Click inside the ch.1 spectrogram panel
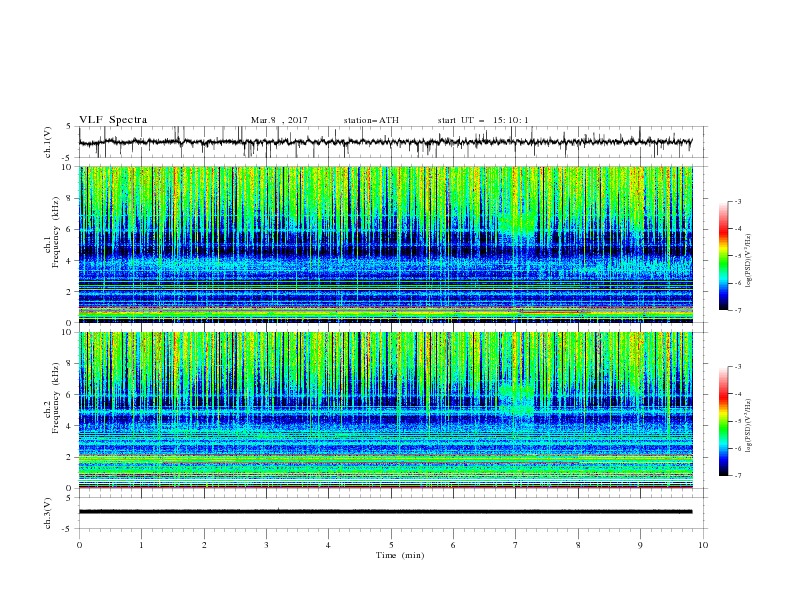Screen dimensions: 792x612 (x=386, y=244)
